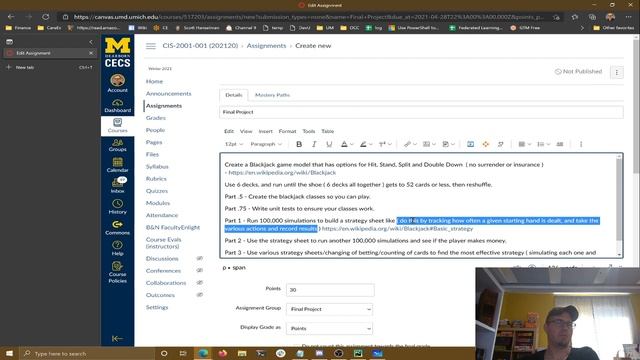Select the Details tab
This screenshot has height=360, width=640.
[x=233, y=95]
